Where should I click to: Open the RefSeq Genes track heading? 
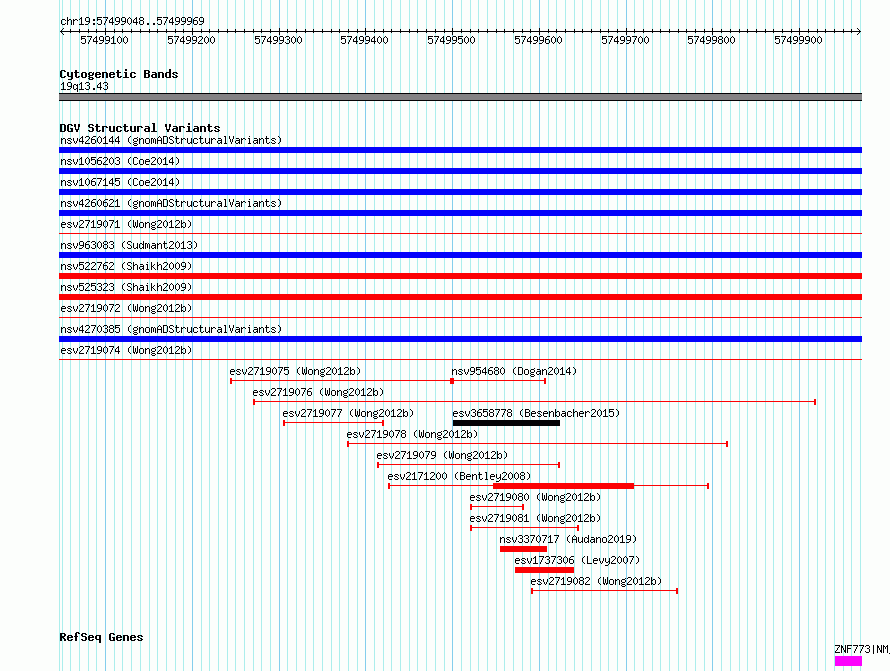tap(101, 637)
